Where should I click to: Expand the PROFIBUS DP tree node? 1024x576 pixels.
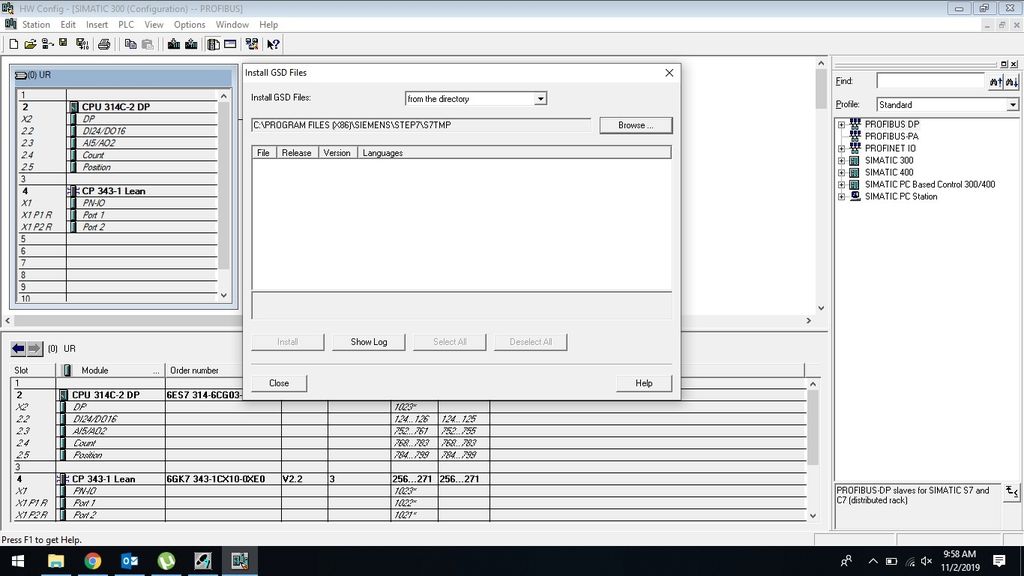[x=841, y=124]
